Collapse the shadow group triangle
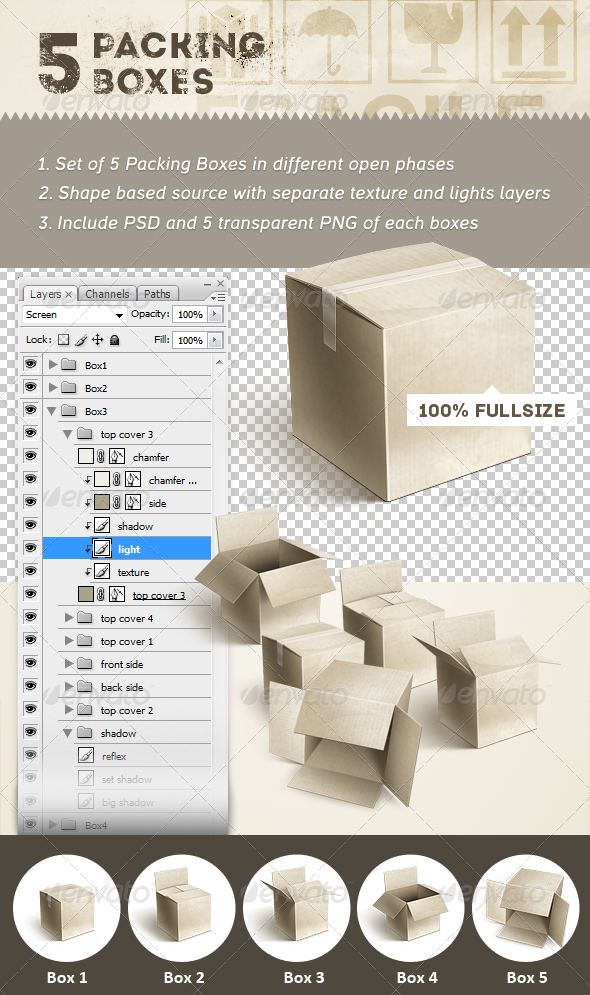 tap(67, 734)
